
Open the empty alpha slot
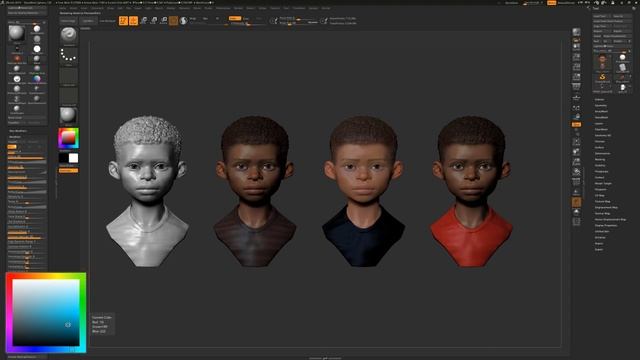click(69, 76)
